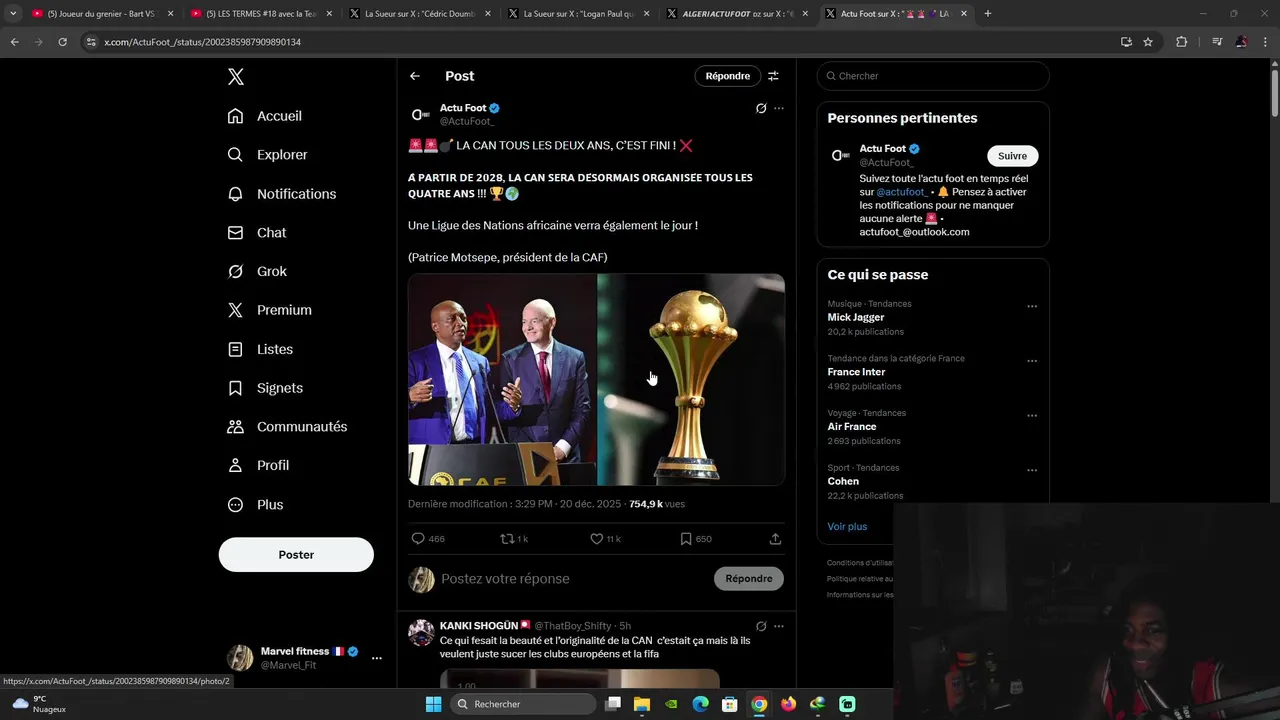The height and width of the screenshot is (720, 1280).
Task: Open Grok from the sidebar
Action: click(x=257, y=272)
